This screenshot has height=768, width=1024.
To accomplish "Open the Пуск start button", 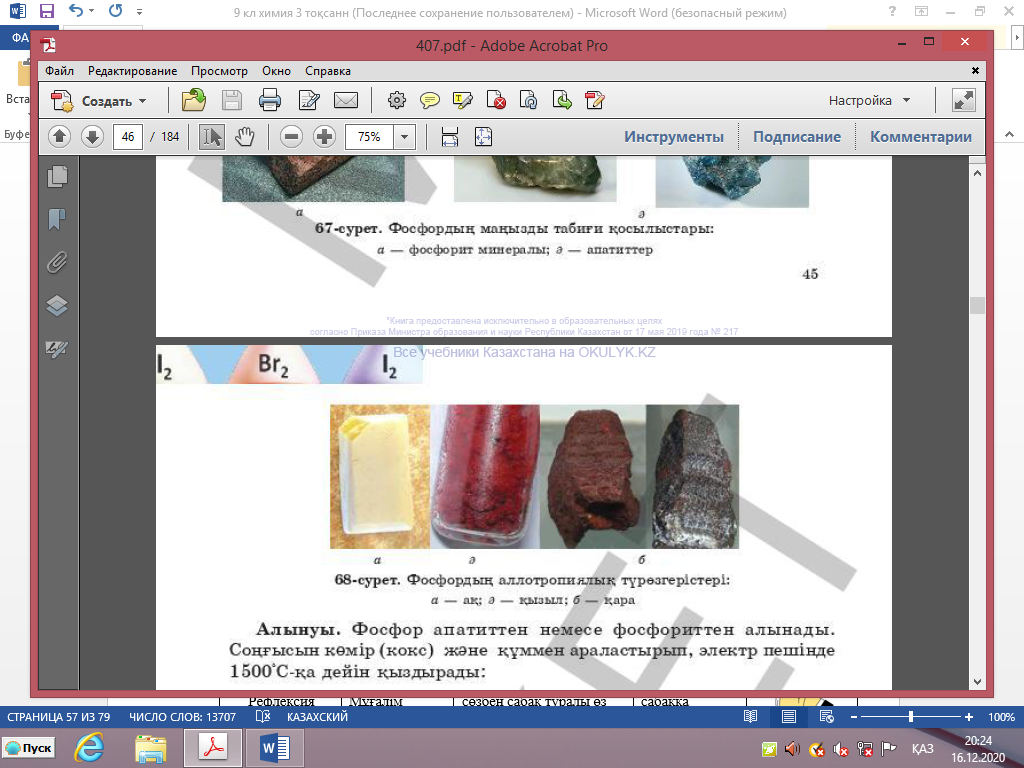I will pos(30,748).
